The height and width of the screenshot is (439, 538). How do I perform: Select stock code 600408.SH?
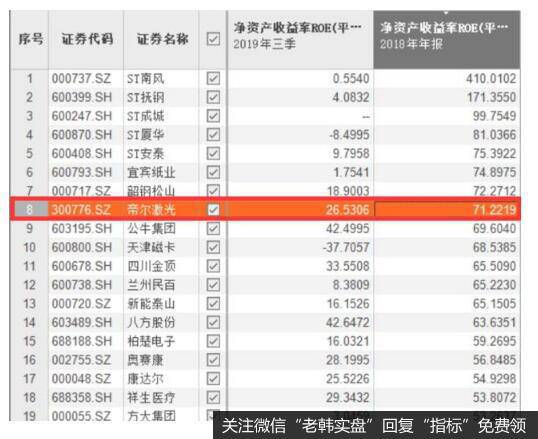coord(82,153)
